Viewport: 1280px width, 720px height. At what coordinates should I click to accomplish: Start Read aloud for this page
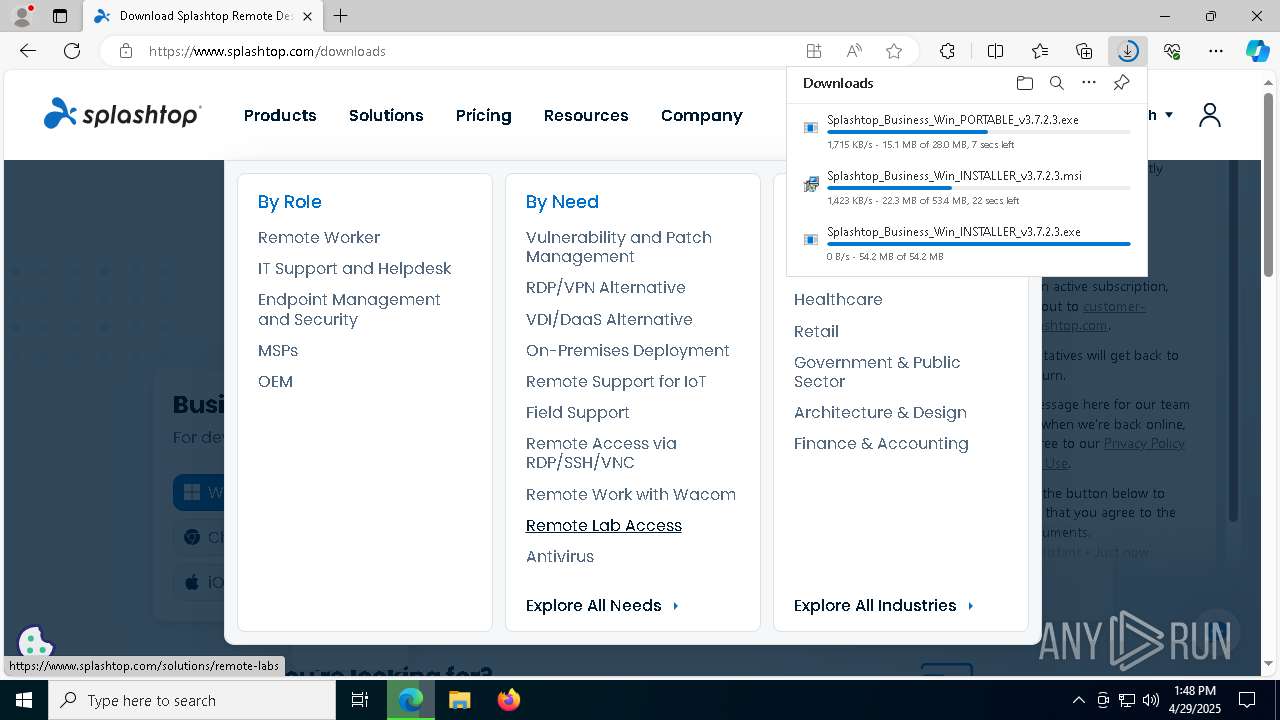tap(854, 51)
